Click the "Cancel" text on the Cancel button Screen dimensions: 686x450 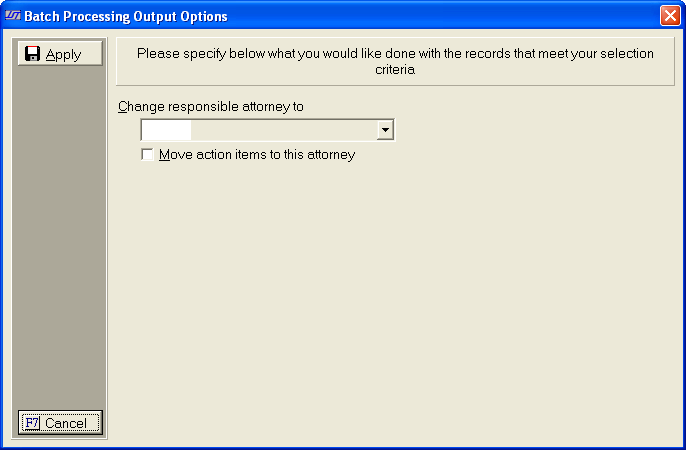click(66, 423)
